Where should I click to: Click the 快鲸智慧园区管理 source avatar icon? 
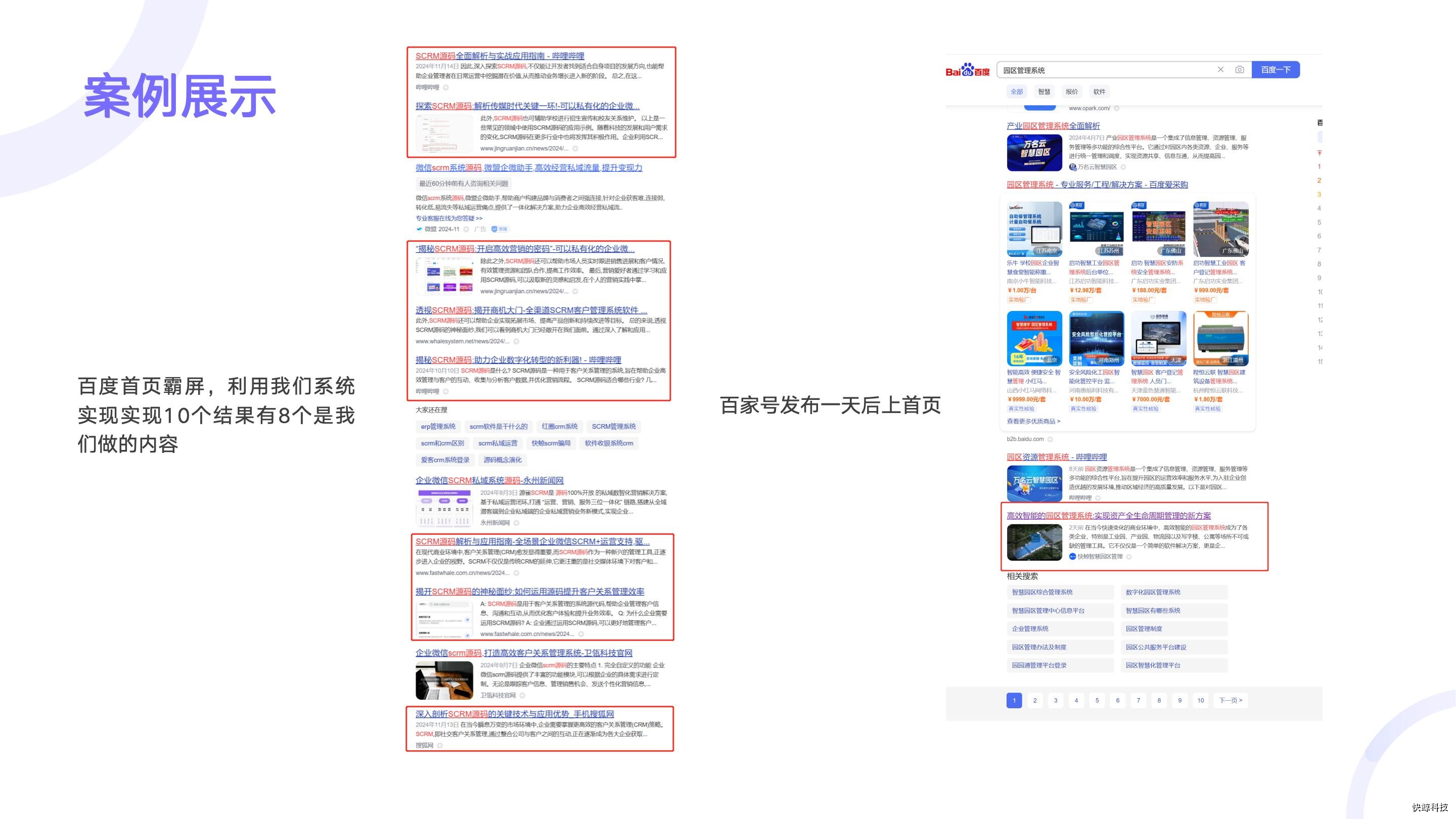tap(1072, 557)
